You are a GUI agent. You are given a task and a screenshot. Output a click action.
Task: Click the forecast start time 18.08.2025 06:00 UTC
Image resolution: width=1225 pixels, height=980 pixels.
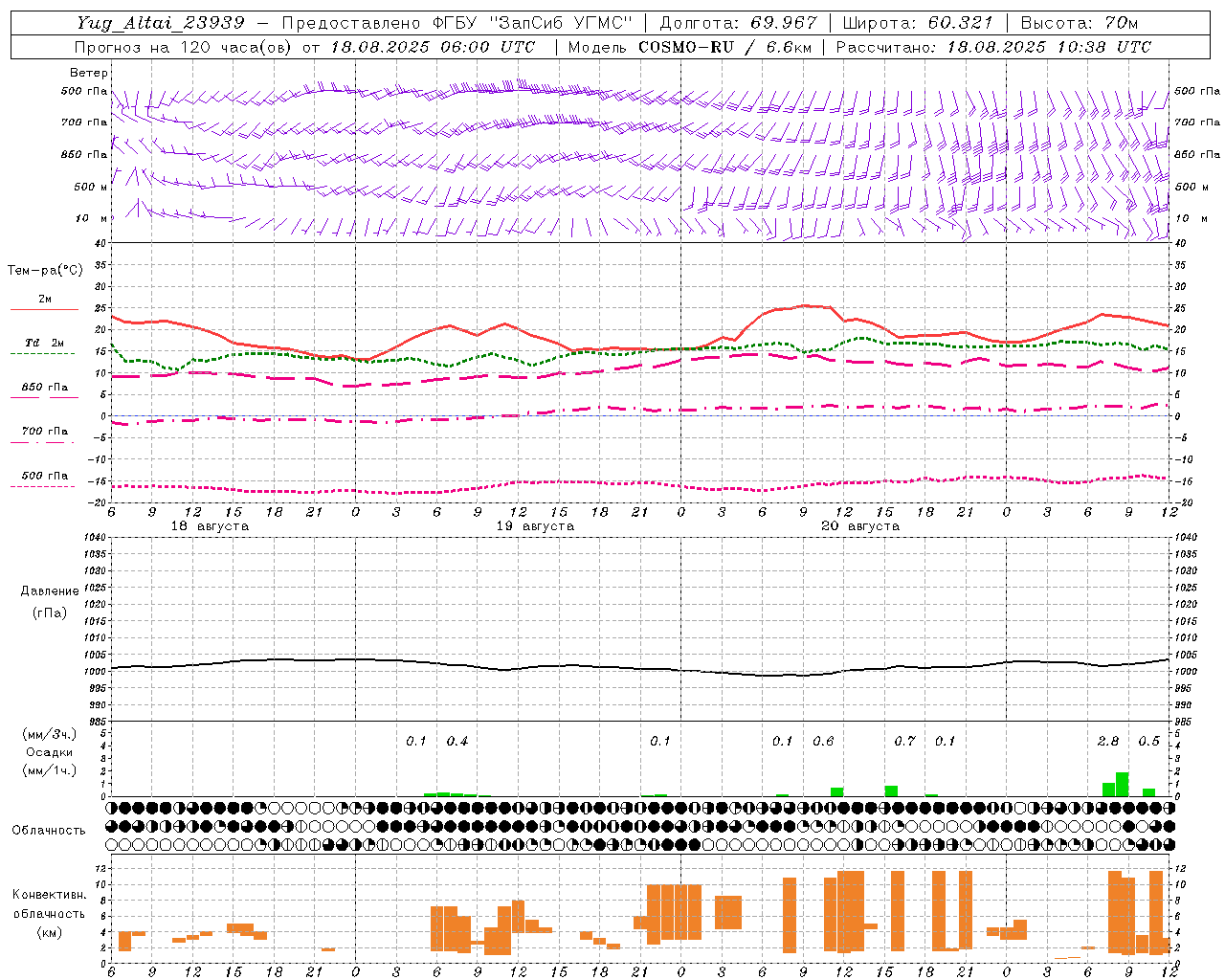pyautogui.click(x=433, y=47)
